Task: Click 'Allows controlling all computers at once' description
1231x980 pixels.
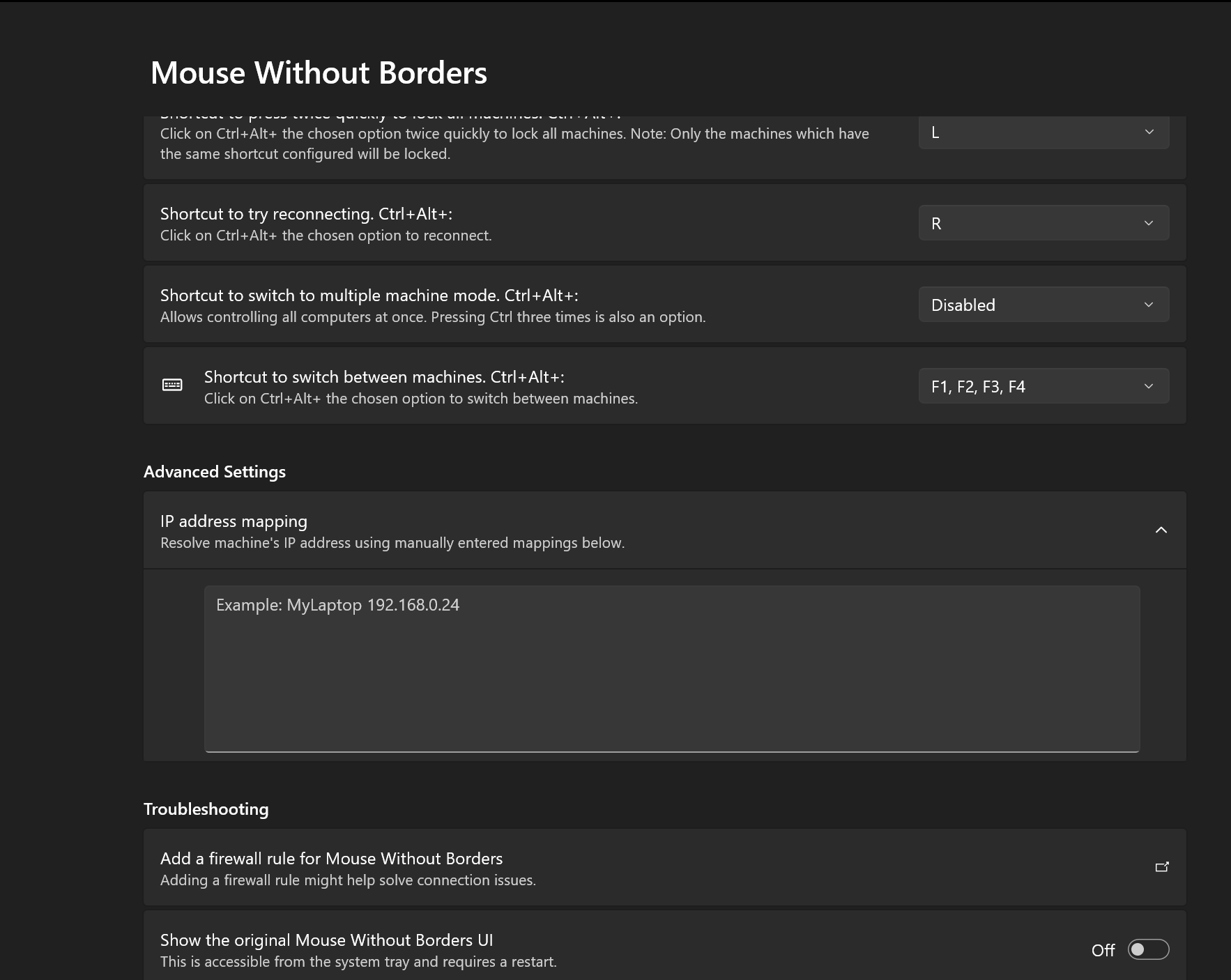Action: pyautogui.click(x=433, y=317)
